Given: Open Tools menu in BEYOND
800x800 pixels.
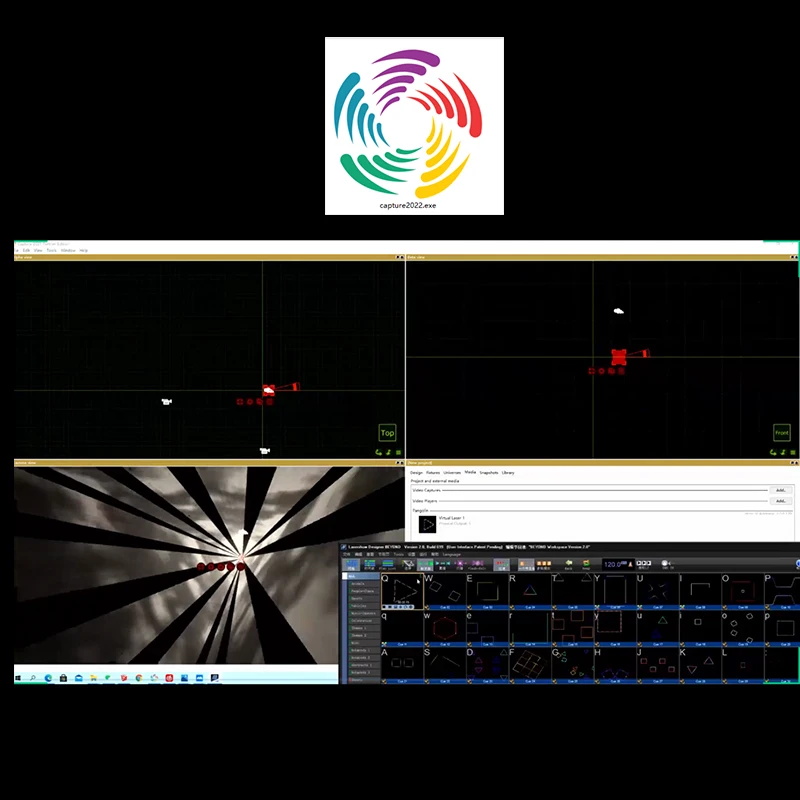Looking at the screenshot, I should (x=398, y=554).
